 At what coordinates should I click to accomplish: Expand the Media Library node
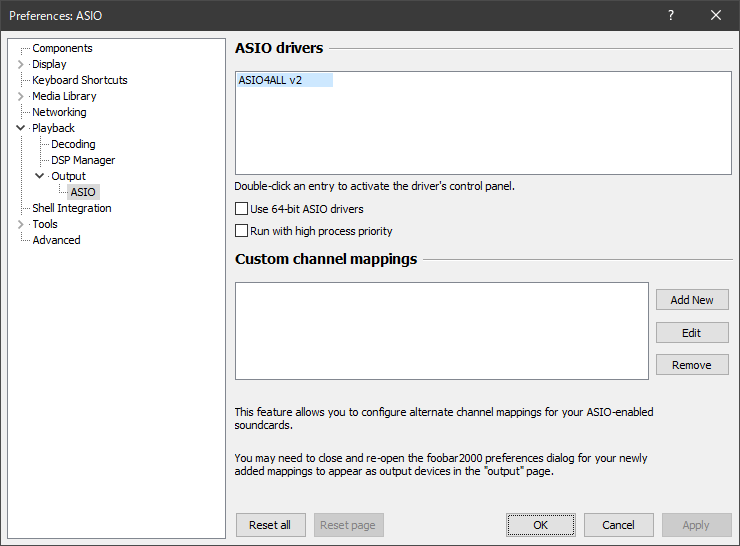click(x=21, y=96)
